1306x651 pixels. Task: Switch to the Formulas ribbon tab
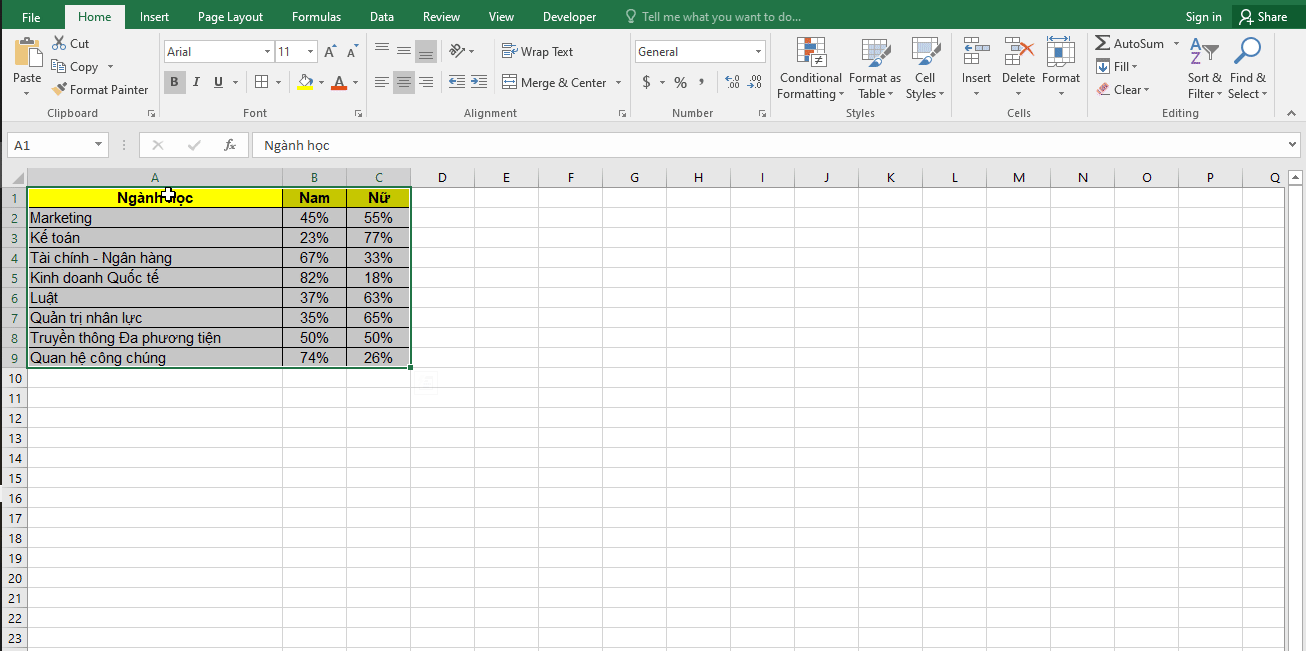[316, 16]
